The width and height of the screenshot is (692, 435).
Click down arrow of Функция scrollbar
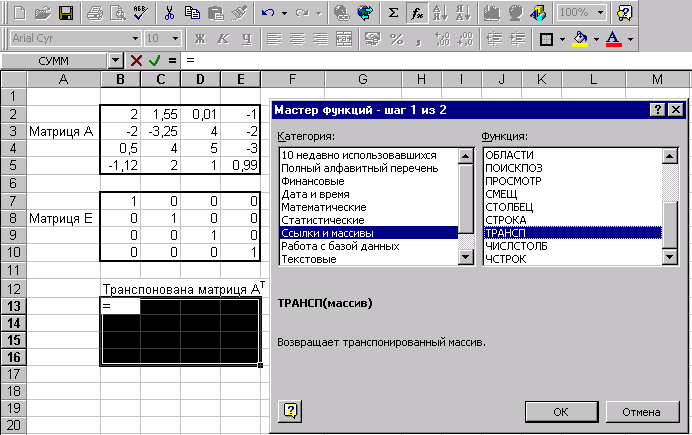tap(670, 256)
